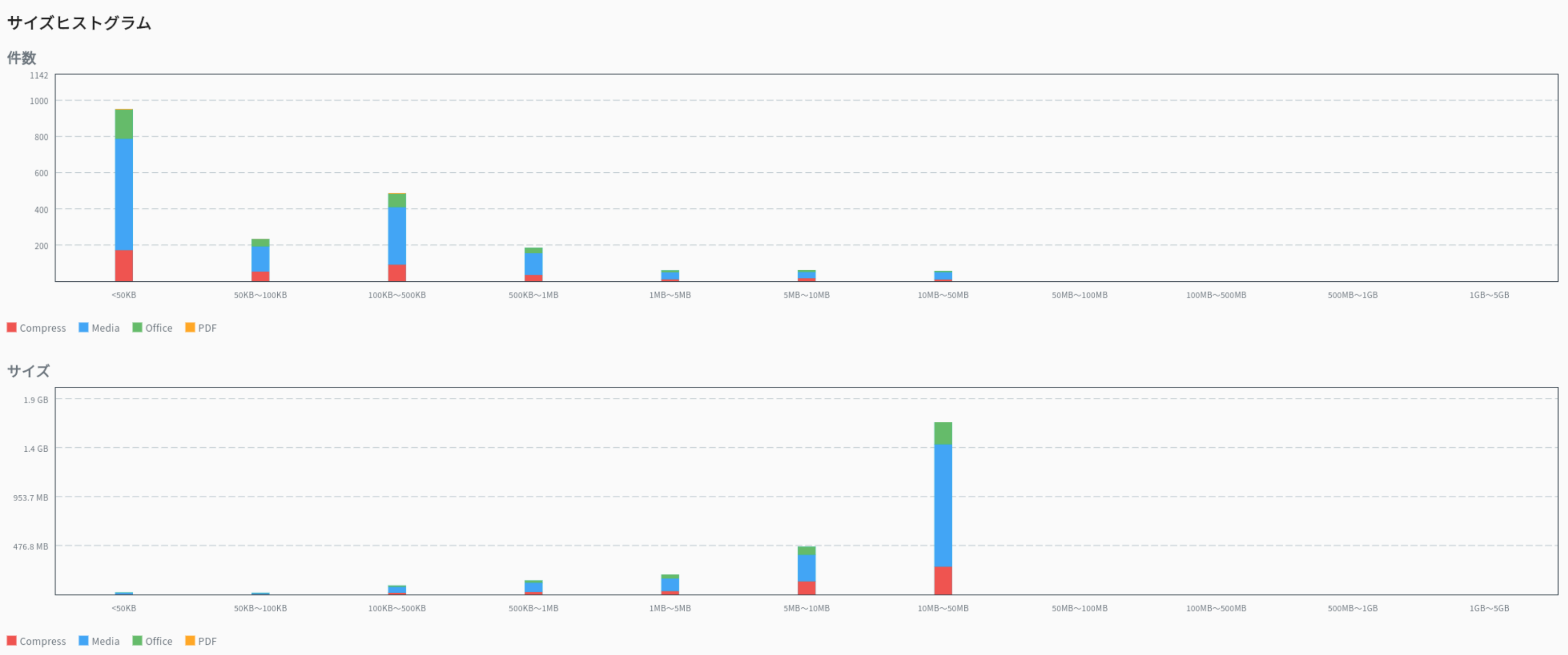Click 500MB~1GB label in サイズ chart
Image resolution: width=1568 pixels, height=655 pixels.
(x=1353, y=608)
